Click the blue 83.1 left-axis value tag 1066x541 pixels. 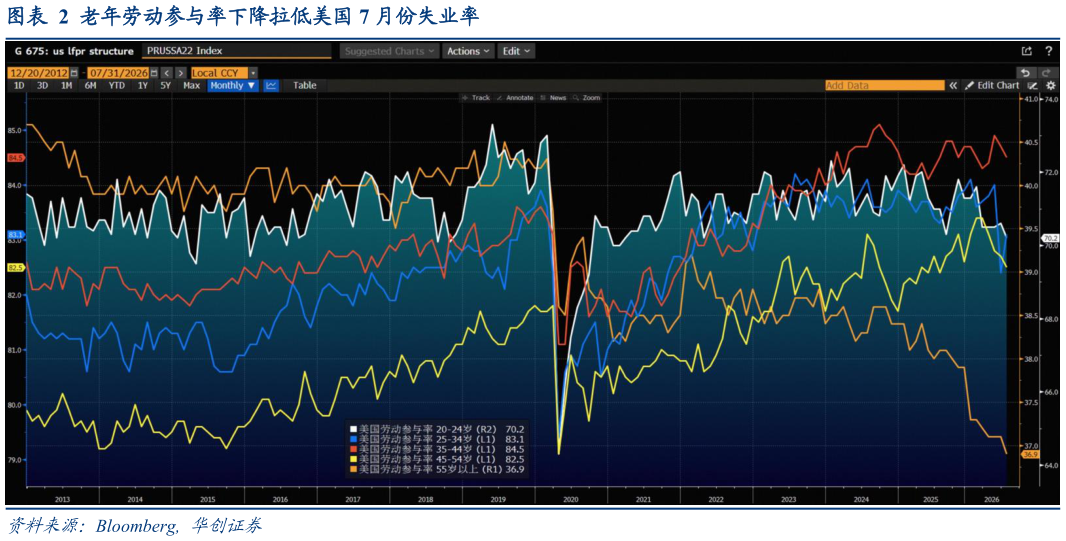click(15, 234)
